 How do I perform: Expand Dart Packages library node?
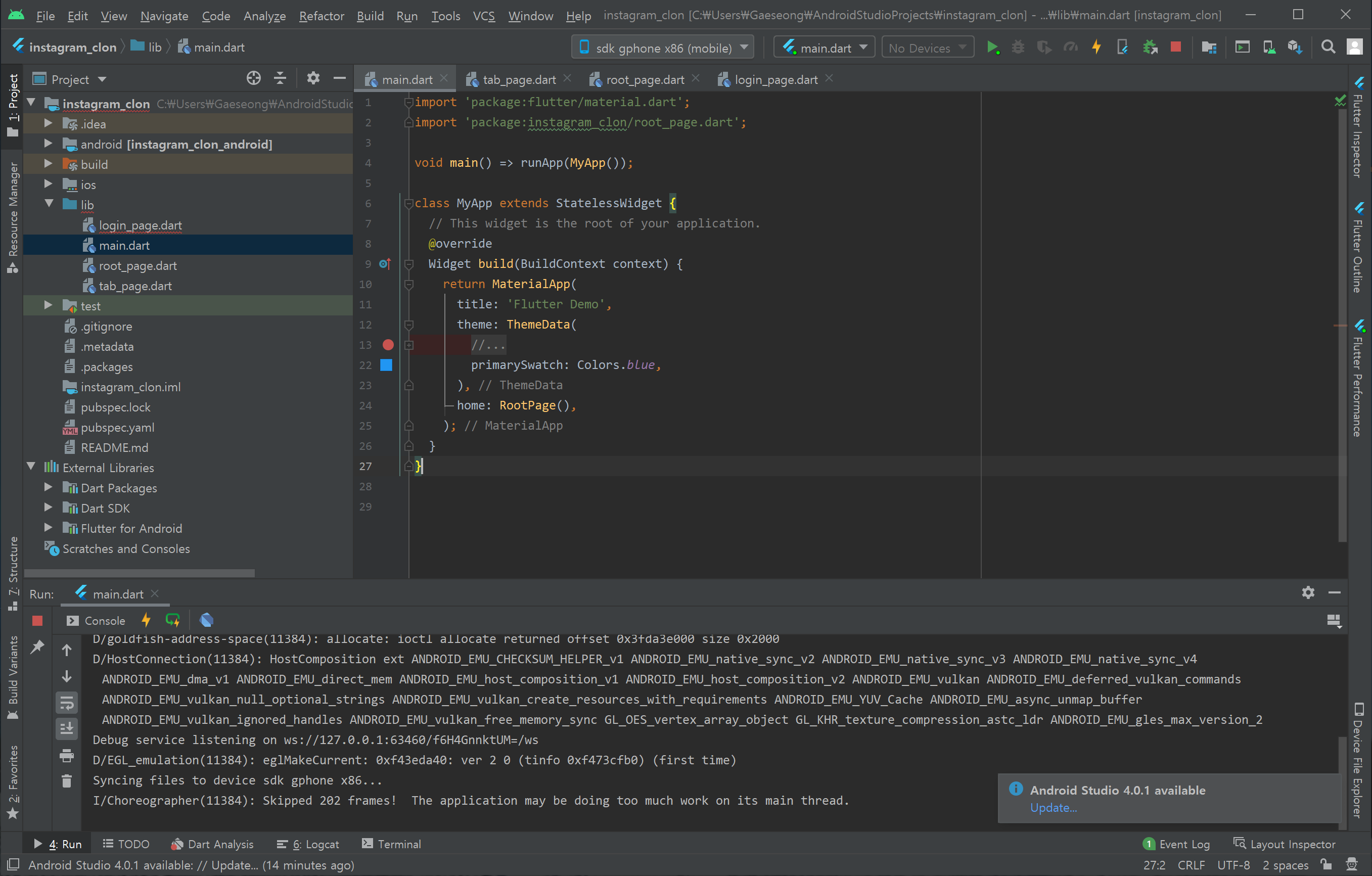(x=48, y=488)
